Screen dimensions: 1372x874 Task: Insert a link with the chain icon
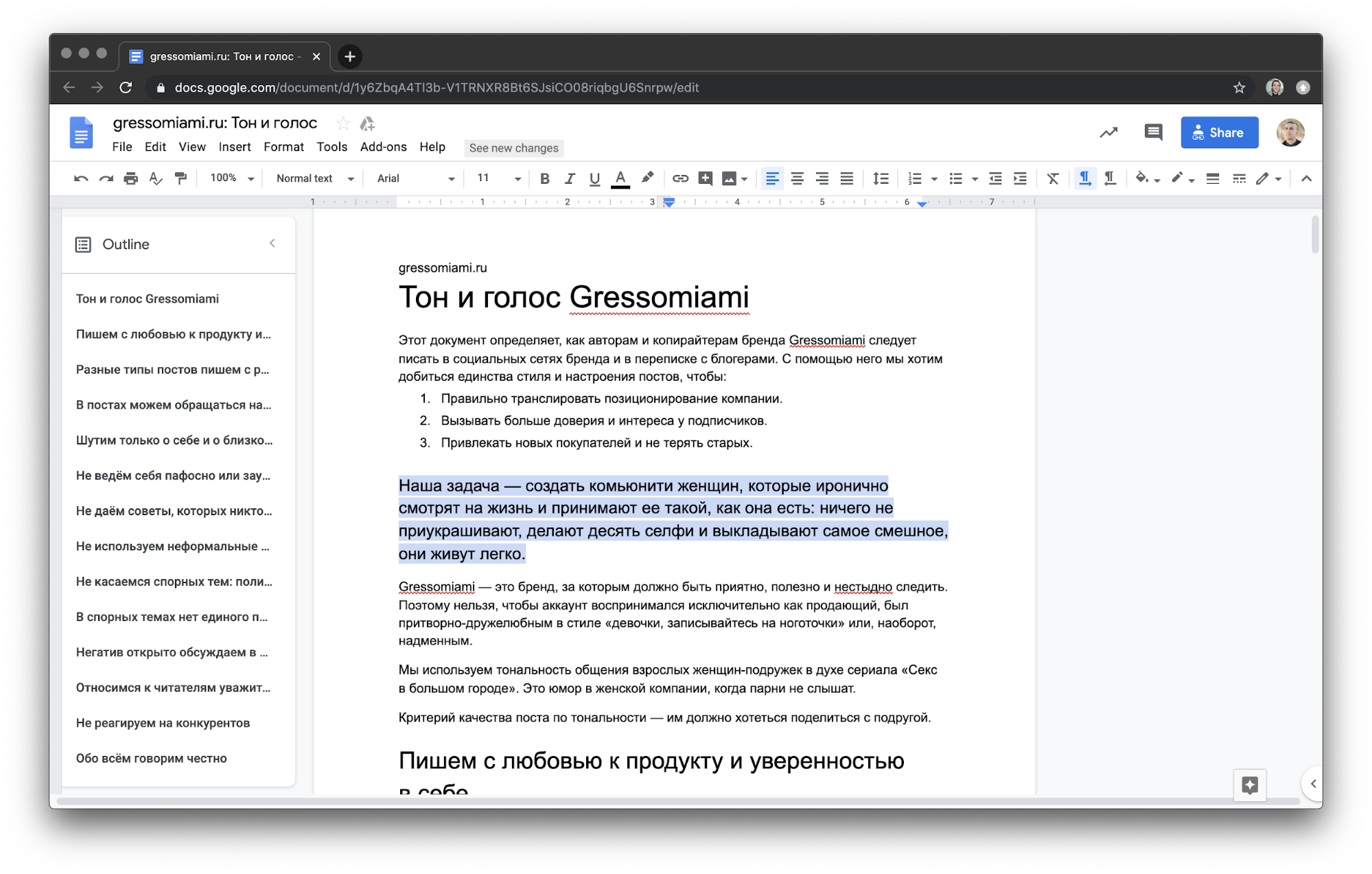679,178
